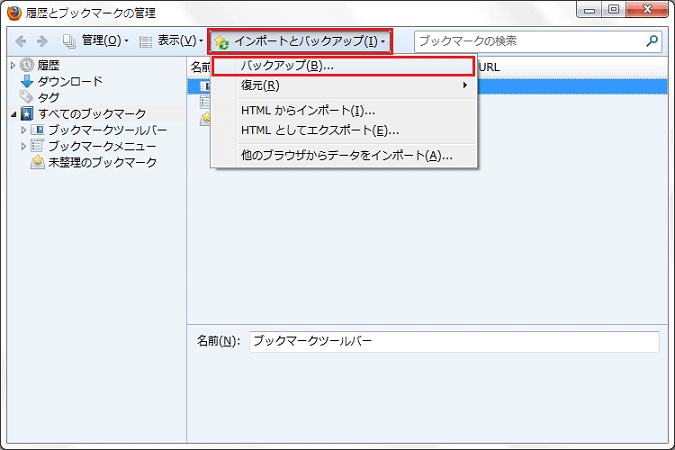
Task: Collapse the すべてのブックマーク tree node
Action: [x=13, y=114]
